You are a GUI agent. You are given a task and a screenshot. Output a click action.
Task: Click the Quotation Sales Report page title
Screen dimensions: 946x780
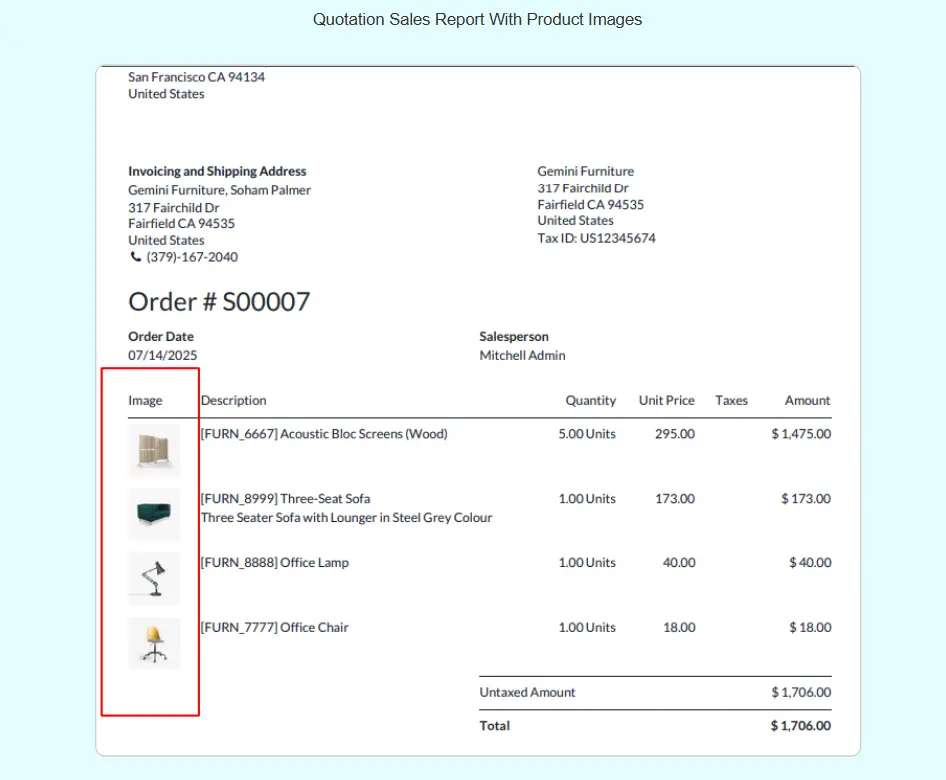477,20
